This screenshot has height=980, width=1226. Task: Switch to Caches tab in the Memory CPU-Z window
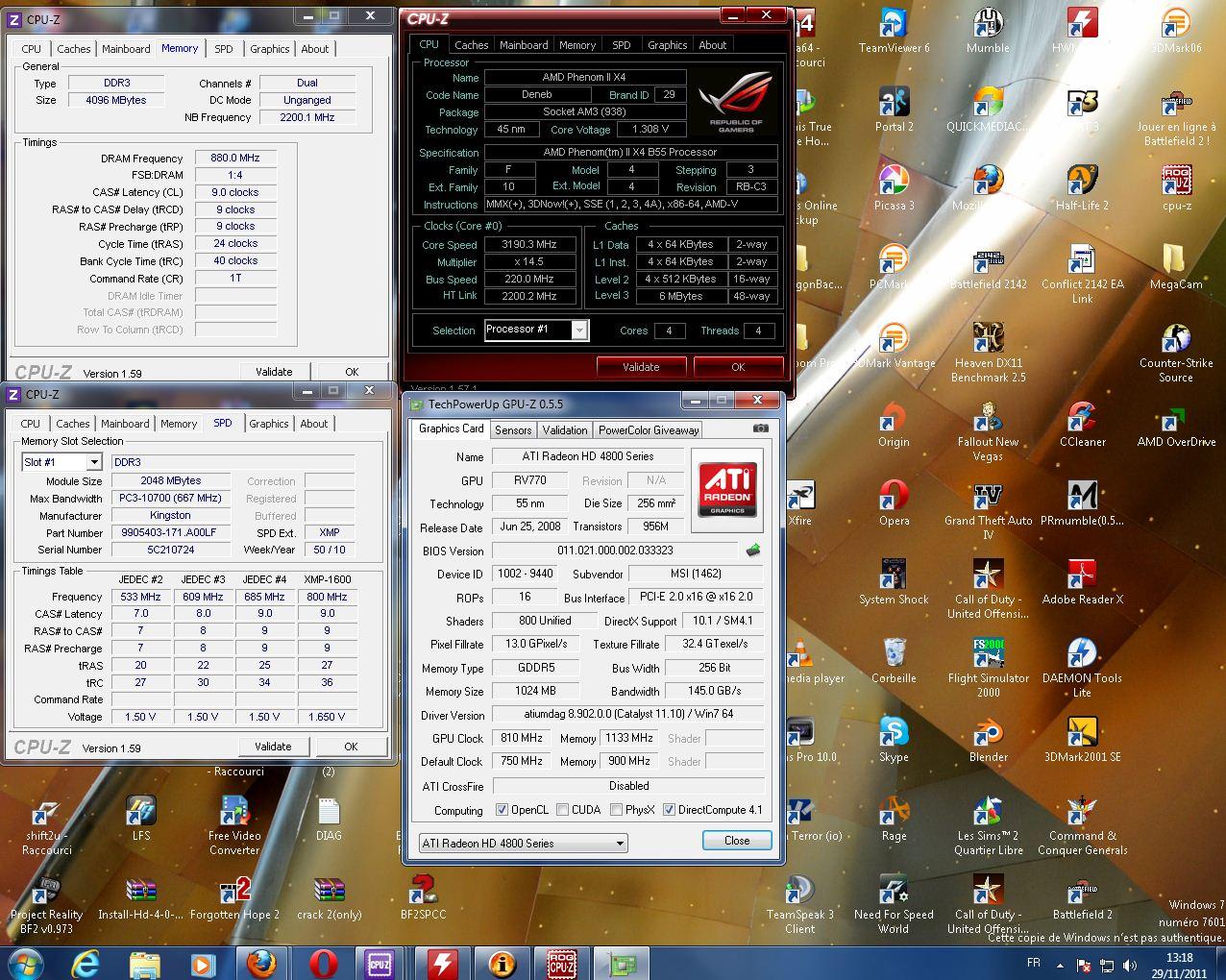tap(73, 49)
